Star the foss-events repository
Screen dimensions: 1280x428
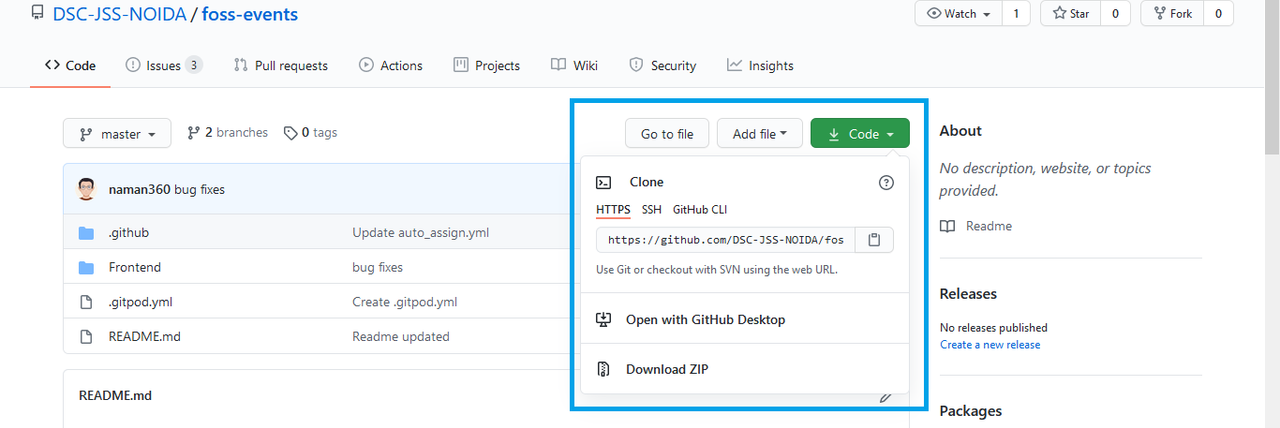coord(1072,14)
